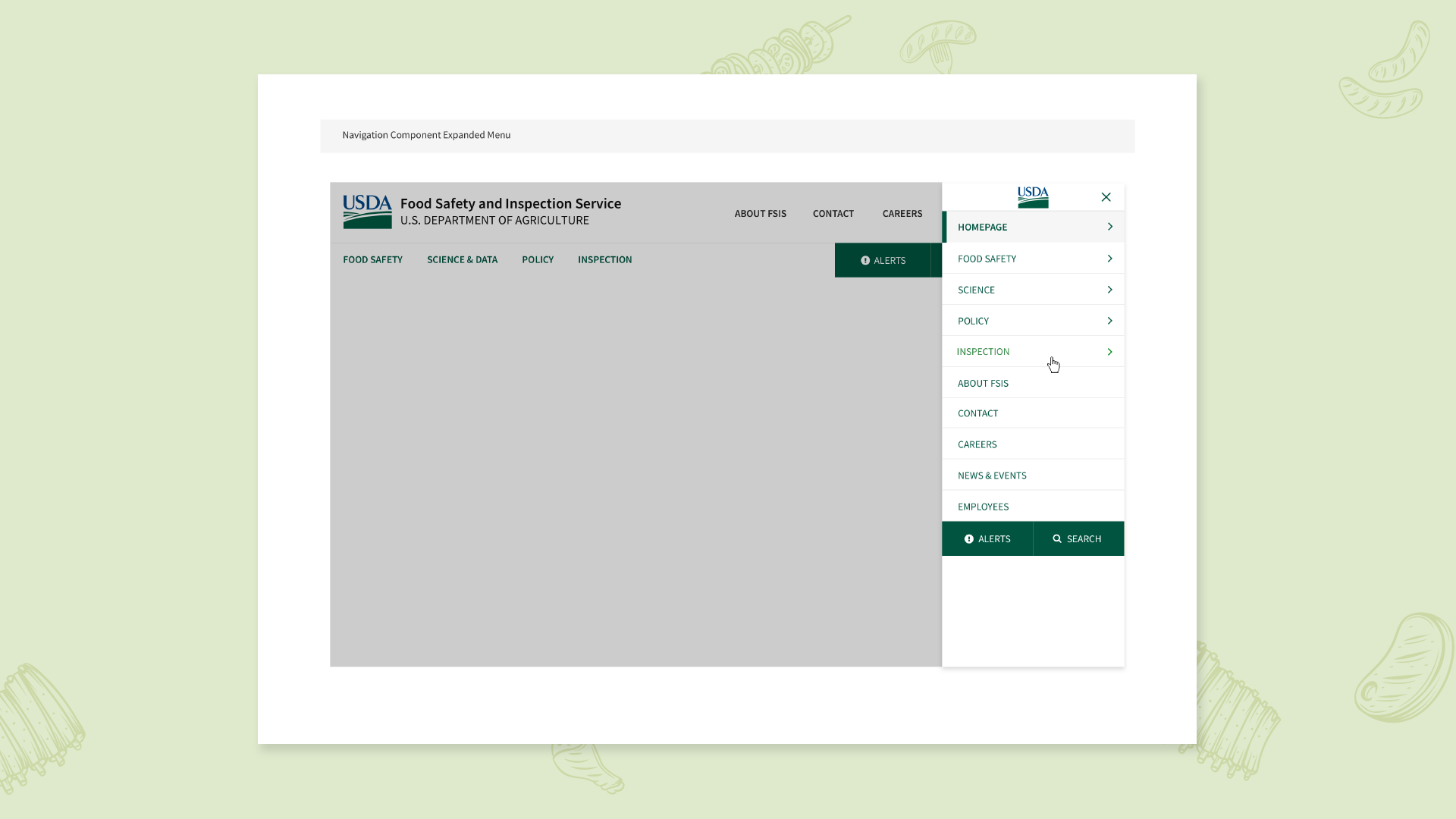Viewport: 1456px width, 819px height.
Task: Expand the Policy chevron arrow
Action: pyautogui.click(x=1109, y=321)
